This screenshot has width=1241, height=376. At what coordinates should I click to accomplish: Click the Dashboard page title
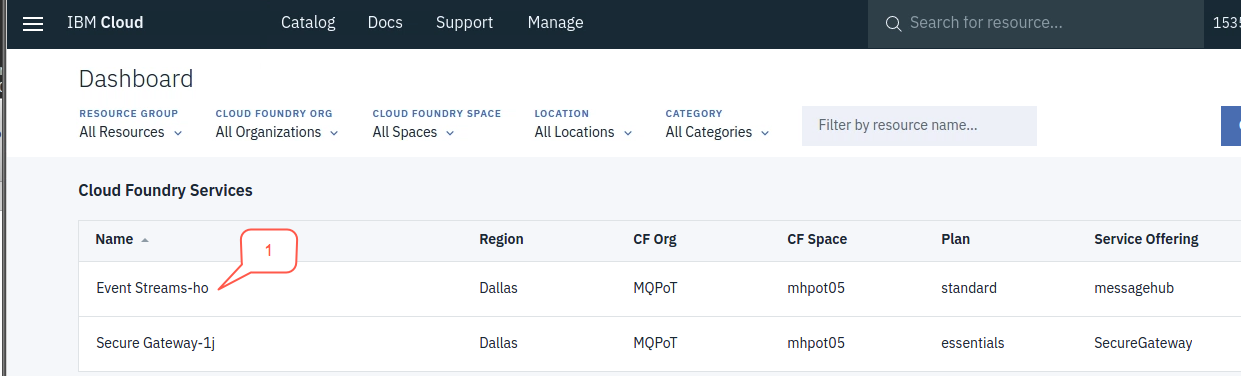pos(136,79)
